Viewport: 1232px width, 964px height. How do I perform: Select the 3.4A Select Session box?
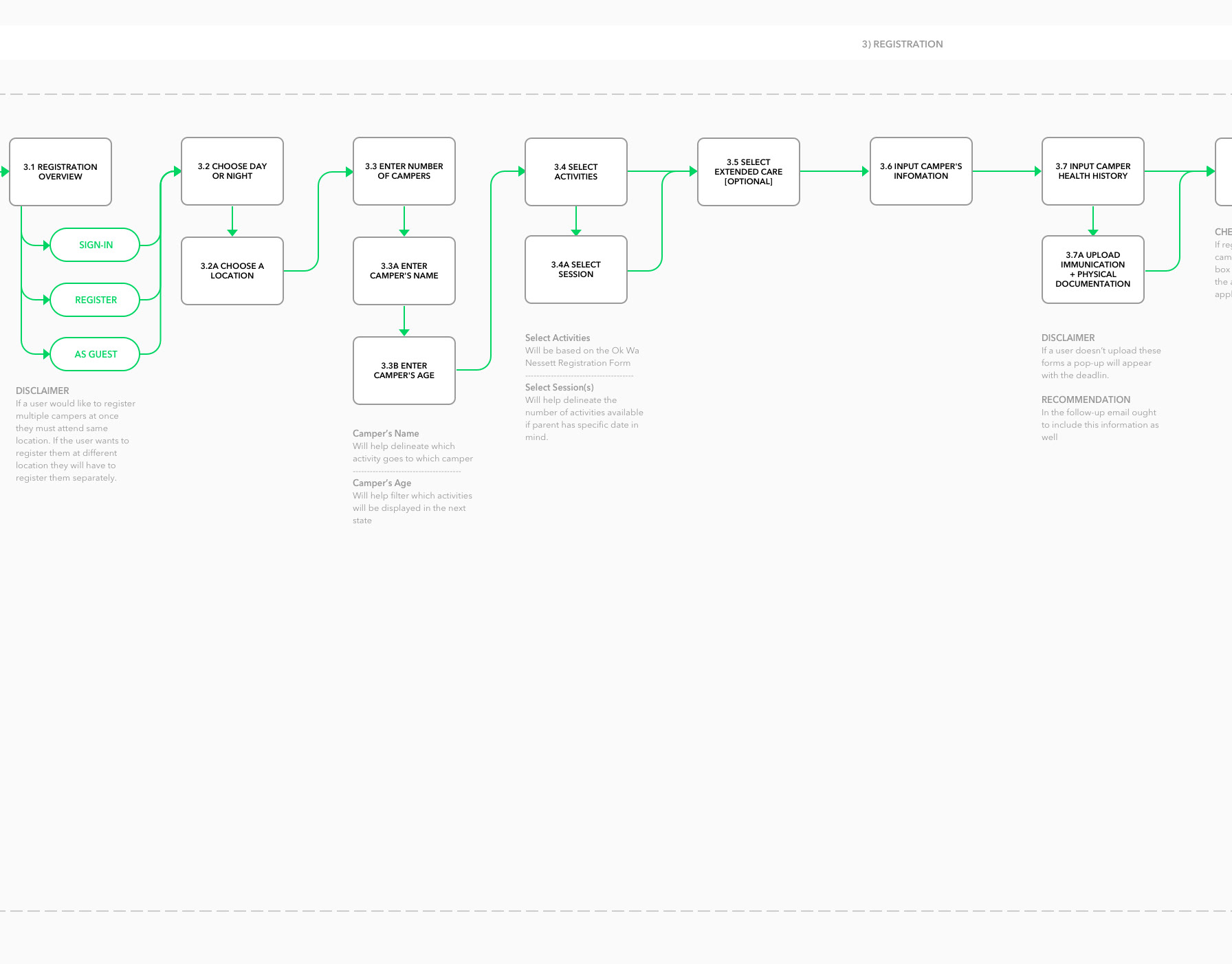(576, 270)
